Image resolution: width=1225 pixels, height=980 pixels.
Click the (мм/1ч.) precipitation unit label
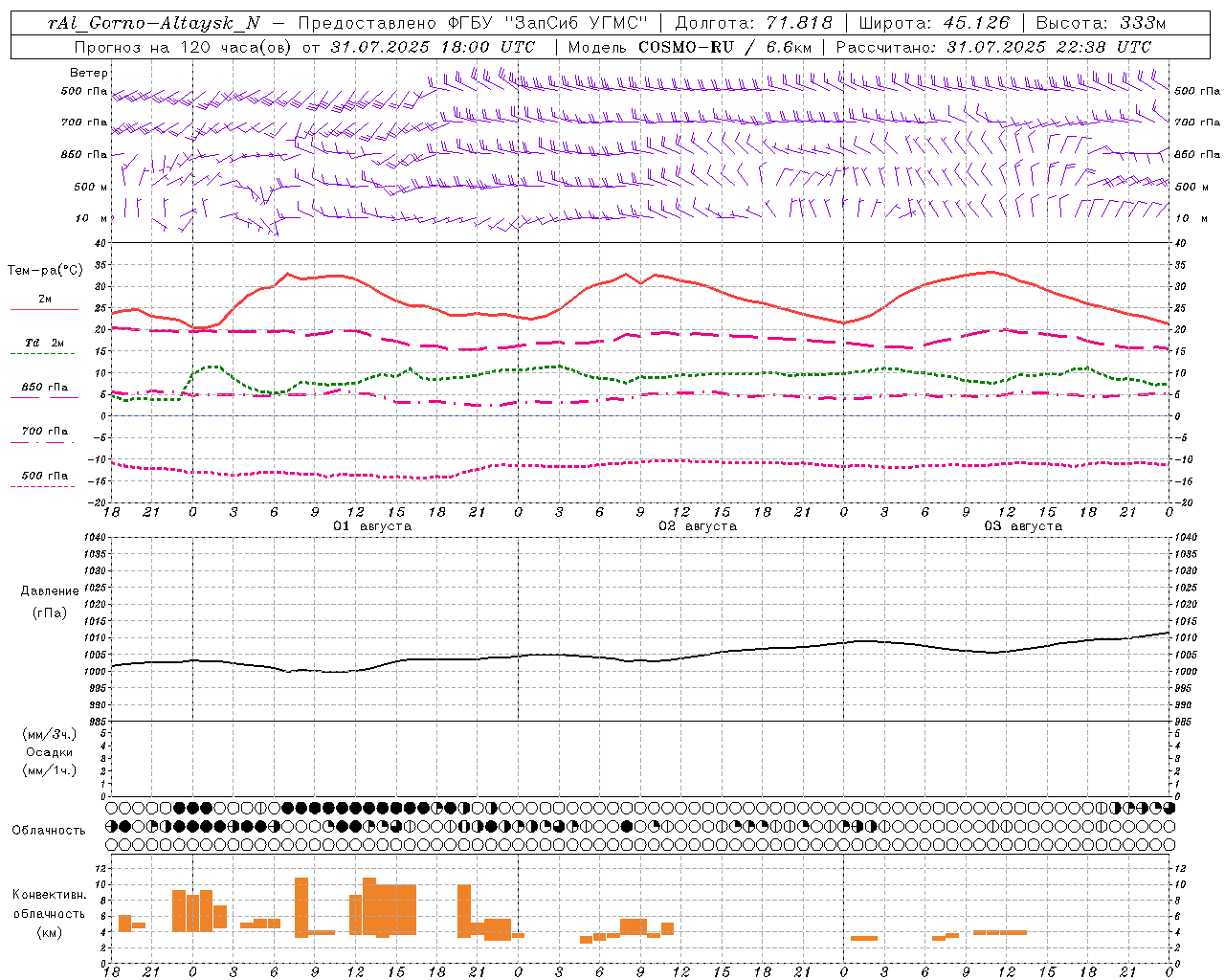50,770
